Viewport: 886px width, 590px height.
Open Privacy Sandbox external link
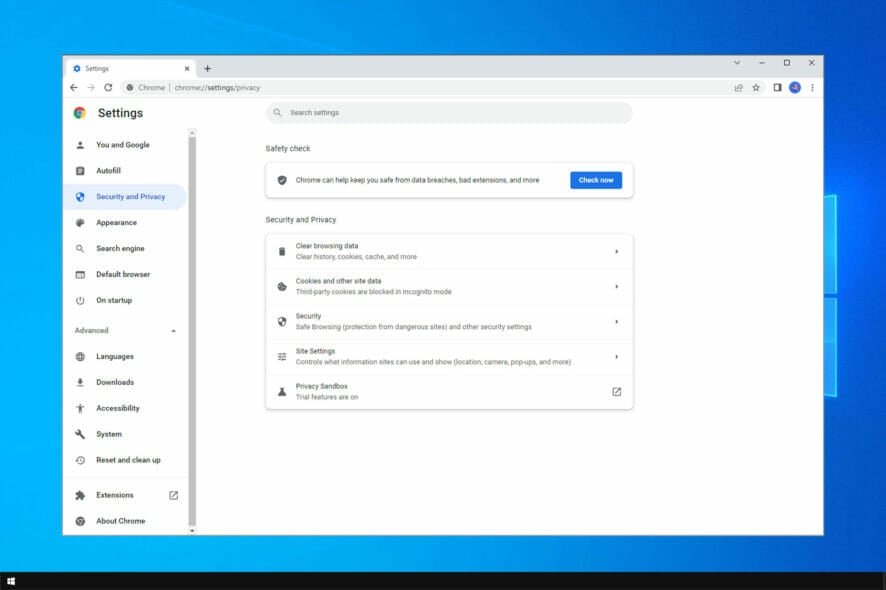617,391
